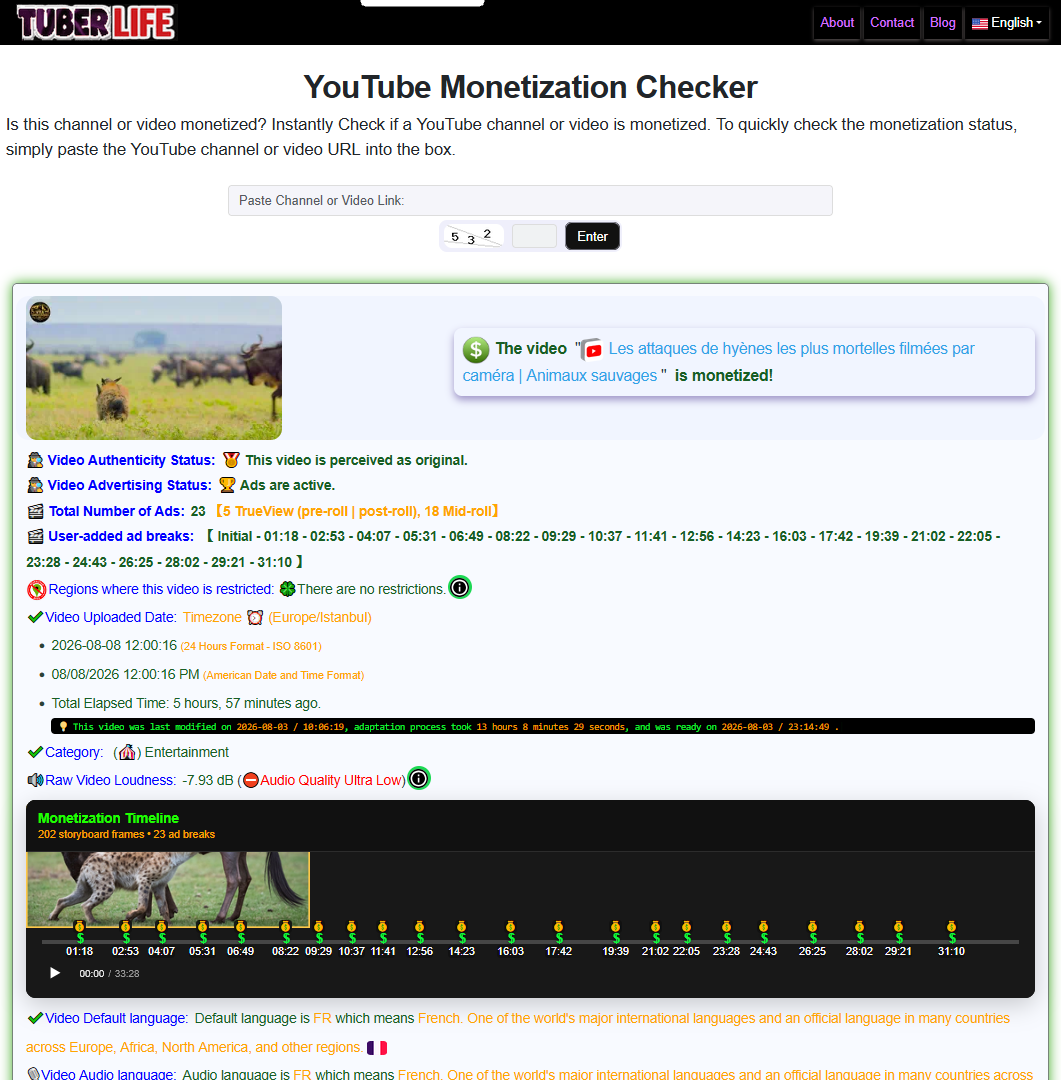The width and height of the screenshot is (1061, 1080).
Task: Click the Entertainment category tent icon
Action: click(127, 752)
